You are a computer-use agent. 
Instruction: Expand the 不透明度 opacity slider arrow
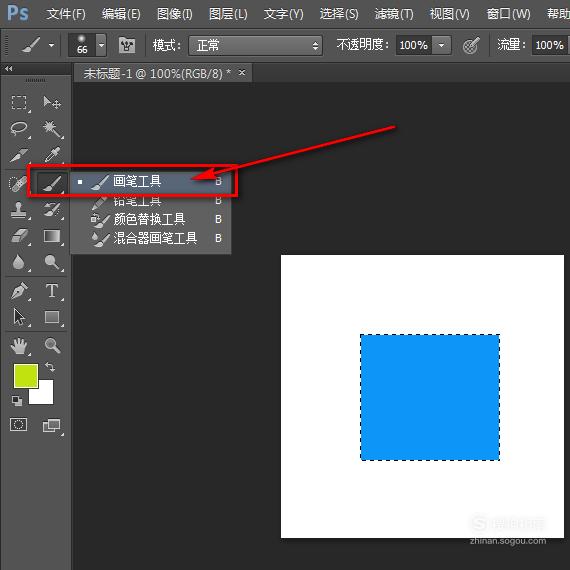click(x=441, y=45)
